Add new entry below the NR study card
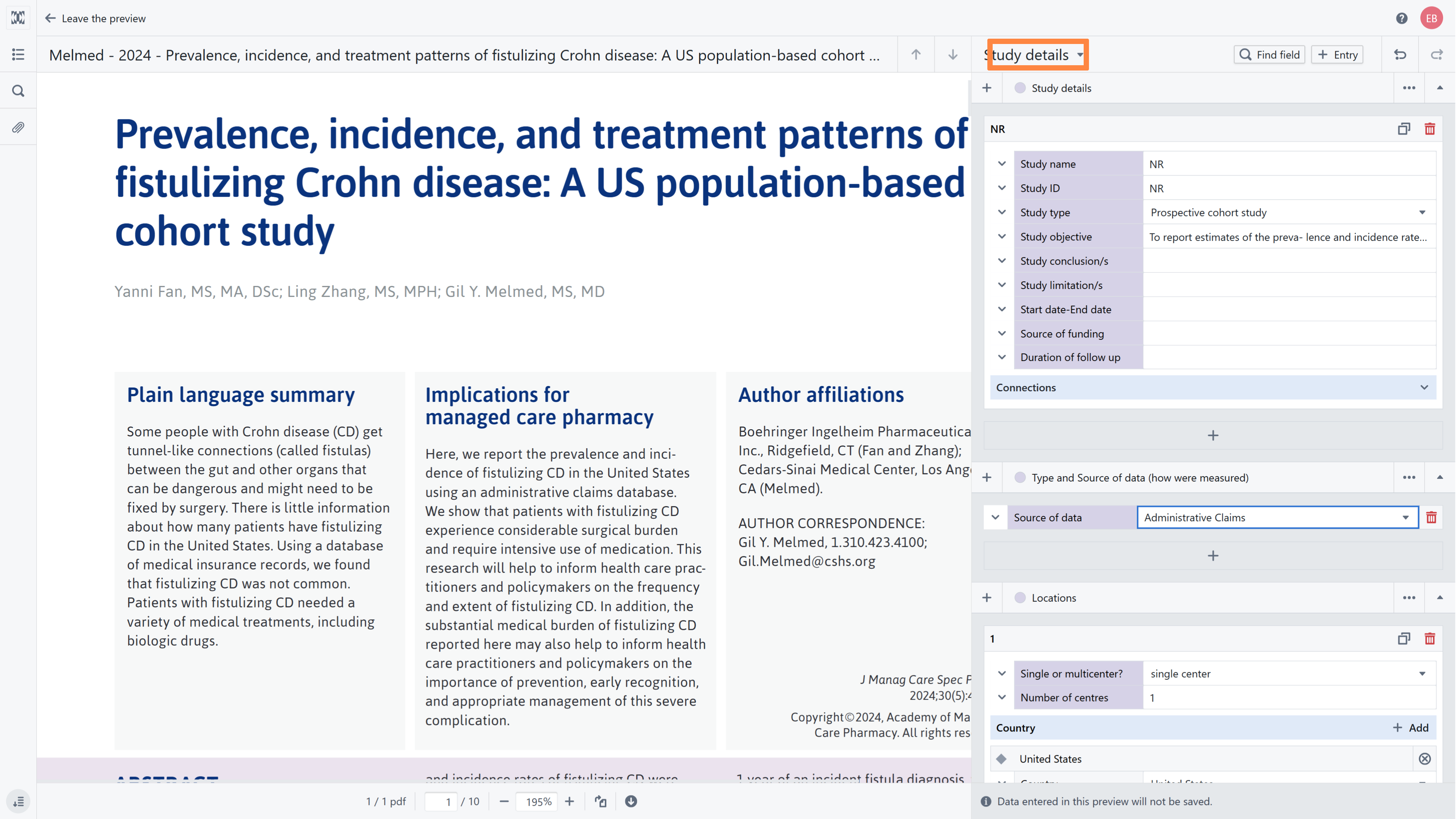 point(1213,435)
